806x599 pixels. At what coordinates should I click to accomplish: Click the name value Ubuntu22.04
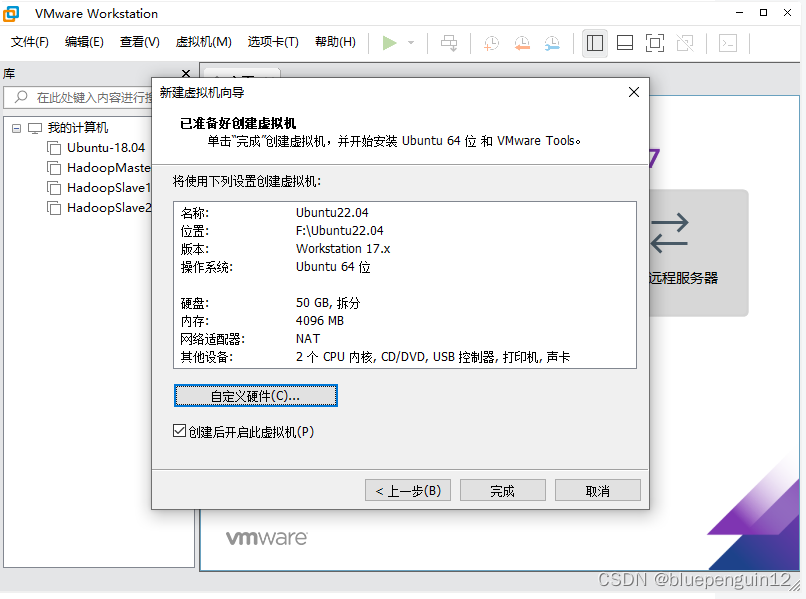coord(332,212)
